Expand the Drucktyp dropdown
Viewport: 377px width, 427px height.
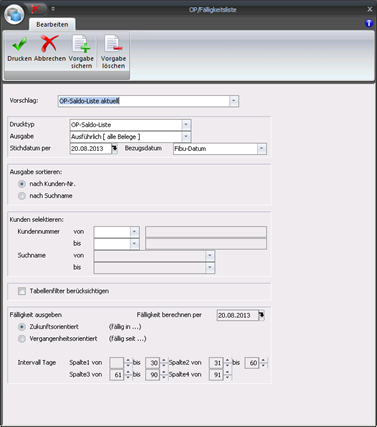pyautogui.click(x=186, y=125)
